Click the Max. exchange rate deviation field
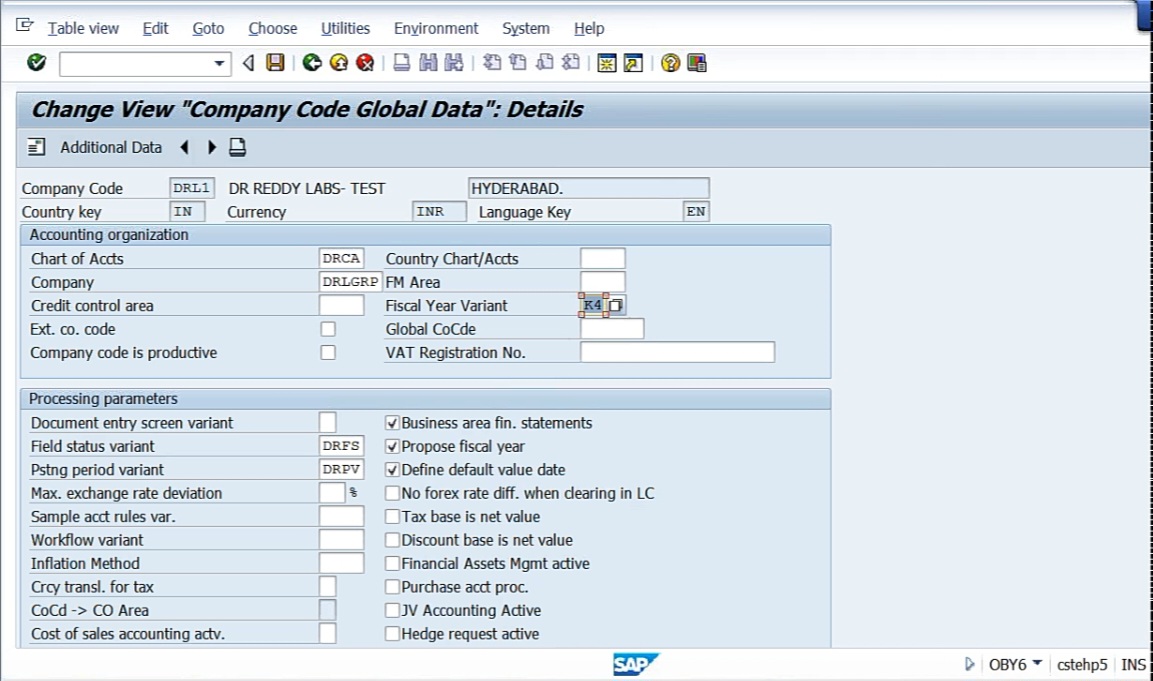This screenshot has height=681, width=1153. pos(332,493)
